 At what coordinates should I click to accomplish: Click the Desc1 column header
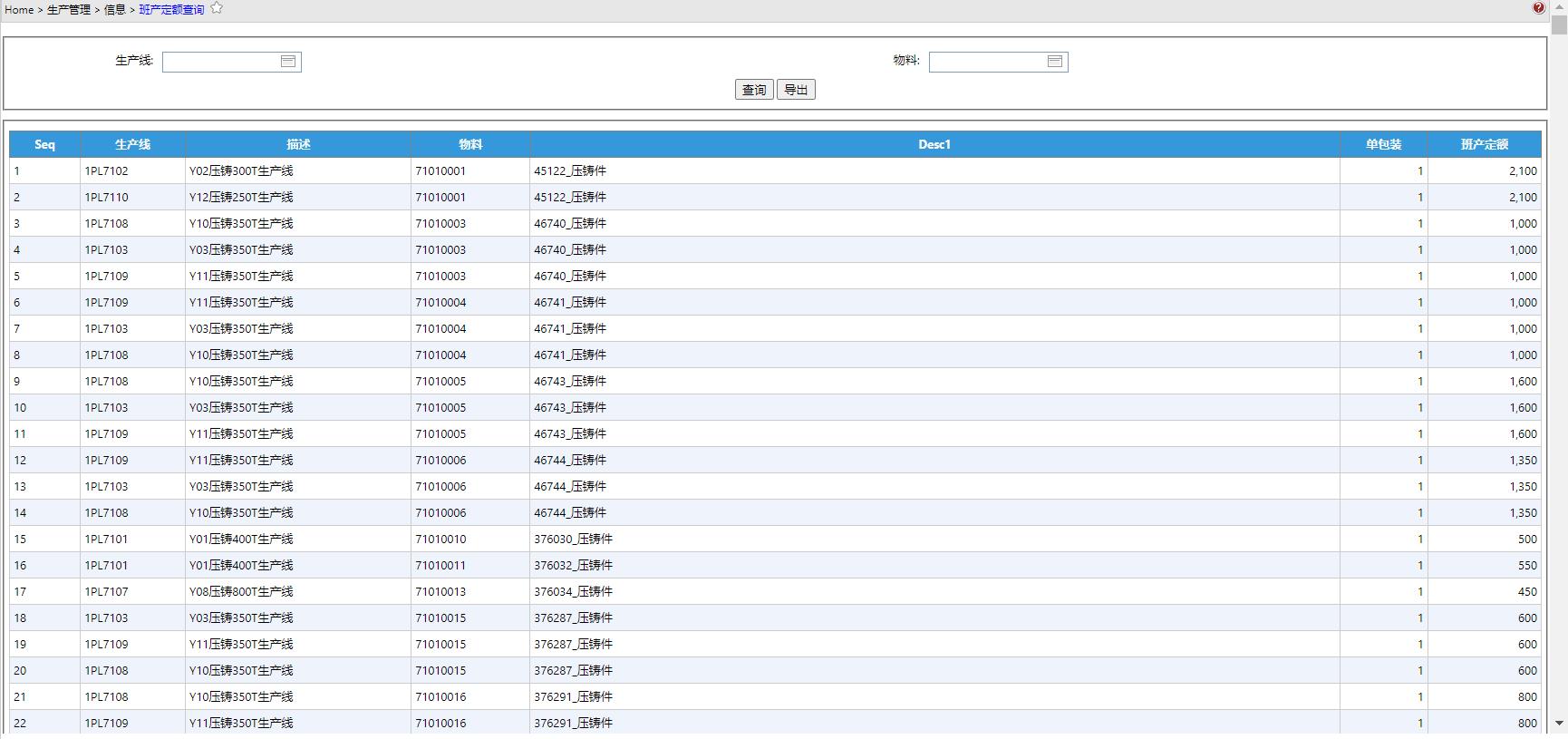pos(934,144)
